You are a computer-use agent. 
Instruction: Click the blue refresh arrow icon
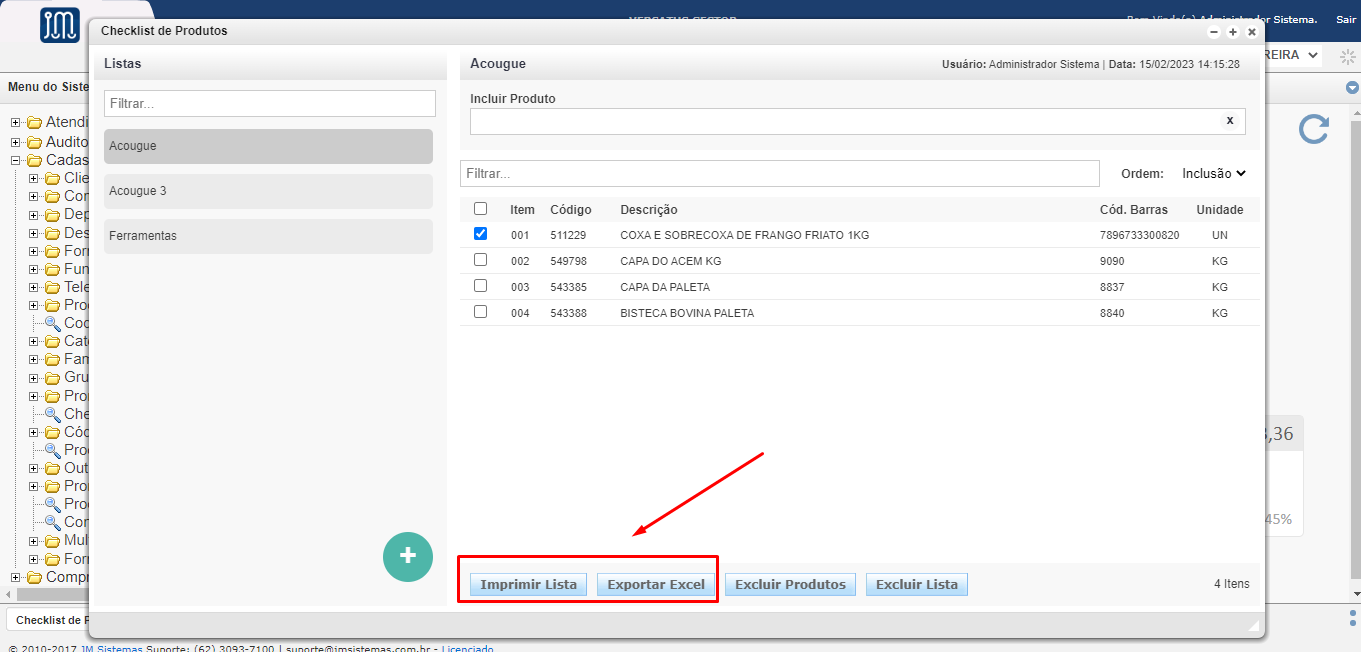coord(1313,129)
